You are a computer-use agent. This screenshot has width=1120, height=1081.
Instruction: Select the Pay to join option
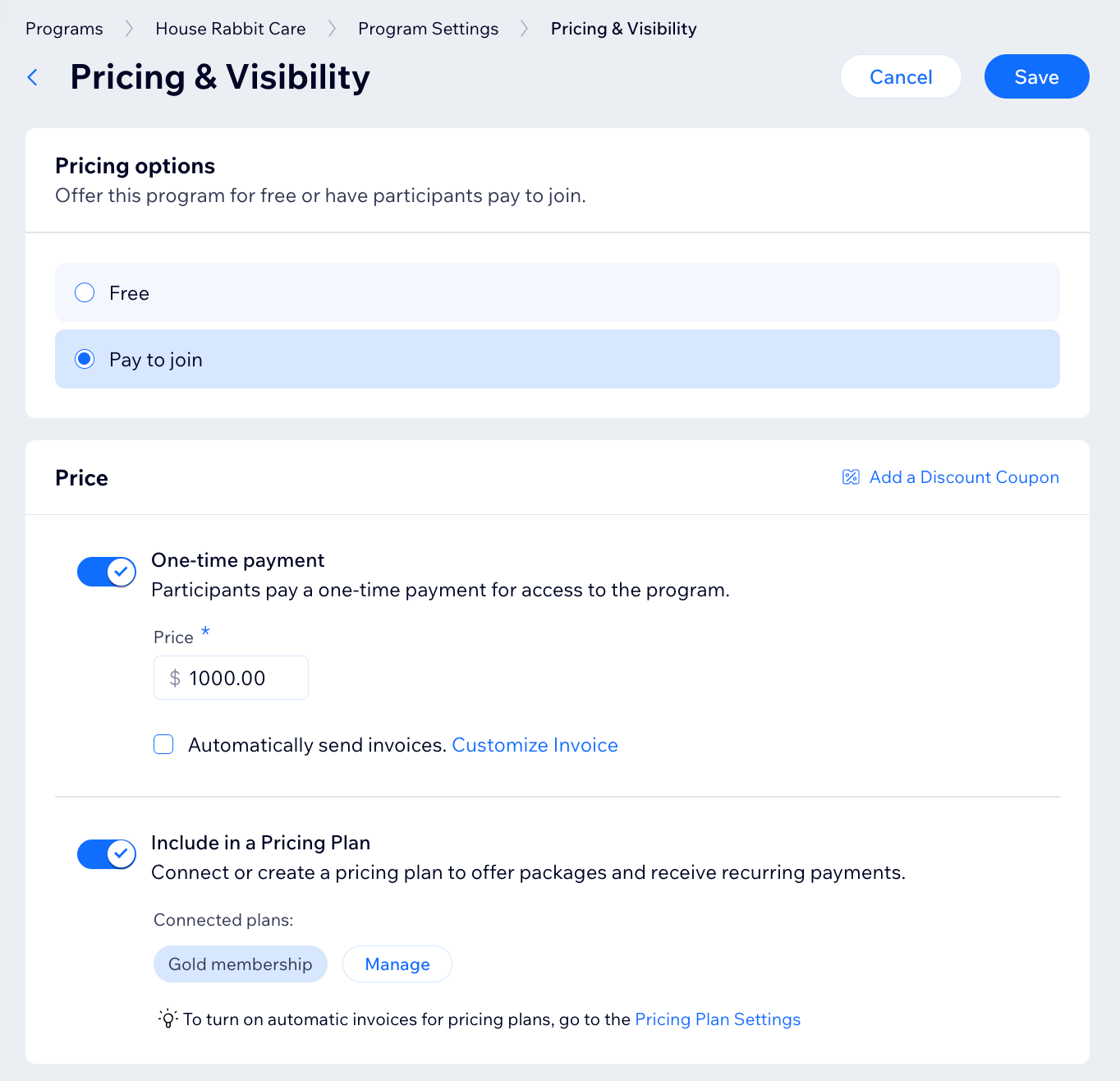point(85,360)
